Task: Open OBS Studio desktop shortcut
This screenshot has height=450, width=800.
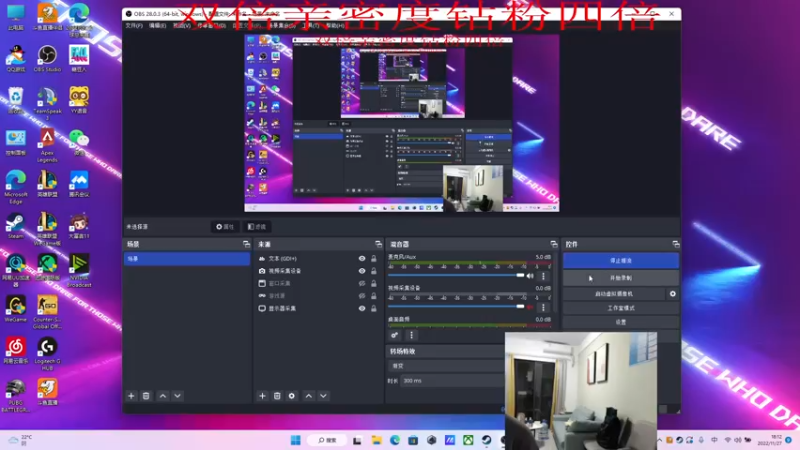Action: tap(47, 59)
